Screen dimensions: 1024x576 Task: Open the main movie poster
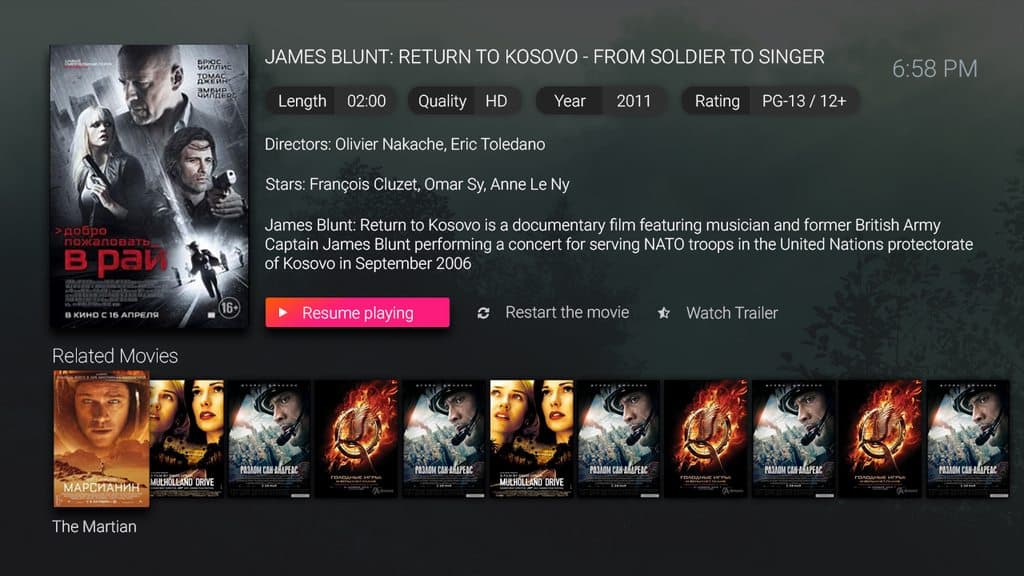tap(149, 186)
